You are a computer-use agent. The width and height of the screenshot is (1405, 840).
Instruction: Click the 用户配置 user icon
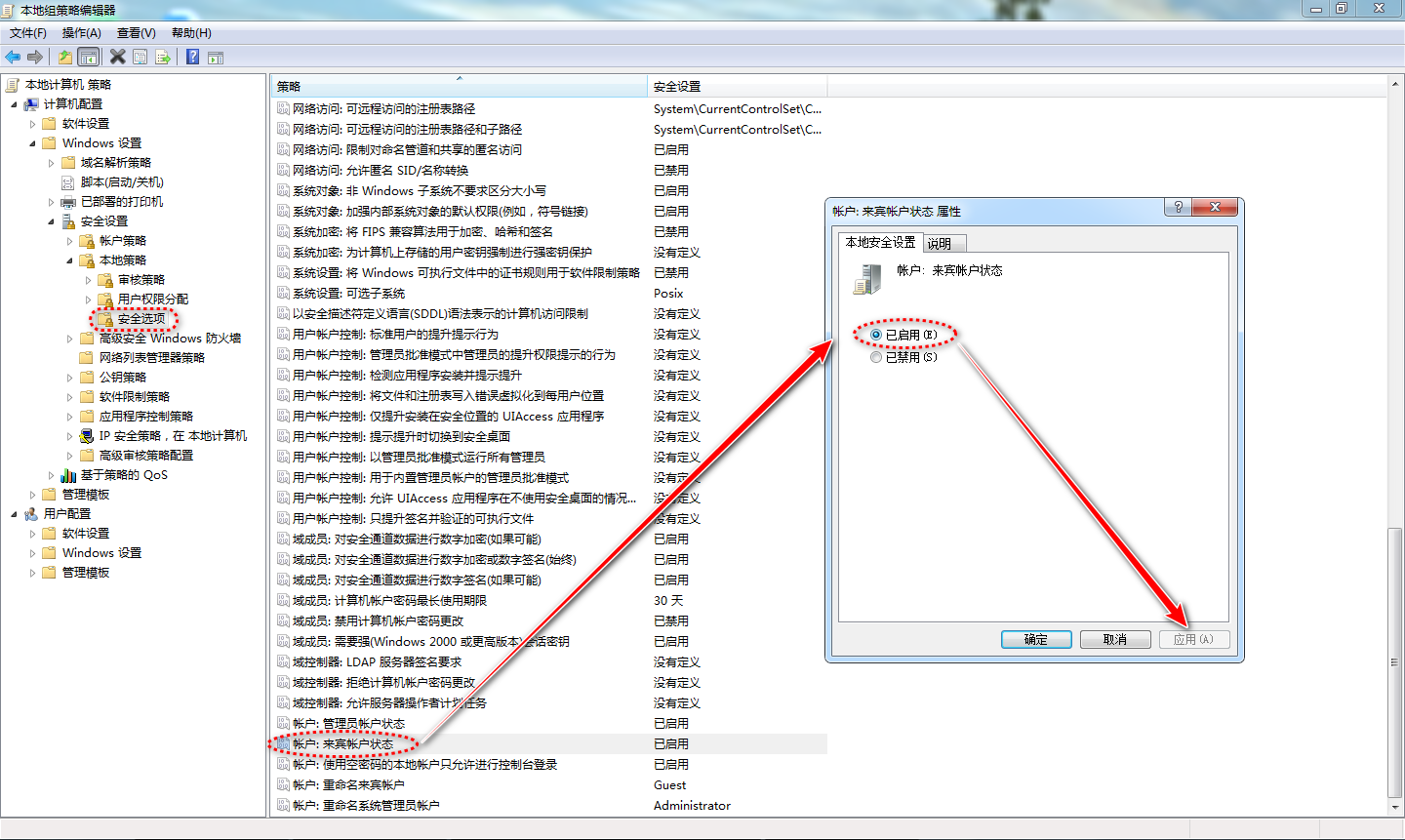(31, 514)
